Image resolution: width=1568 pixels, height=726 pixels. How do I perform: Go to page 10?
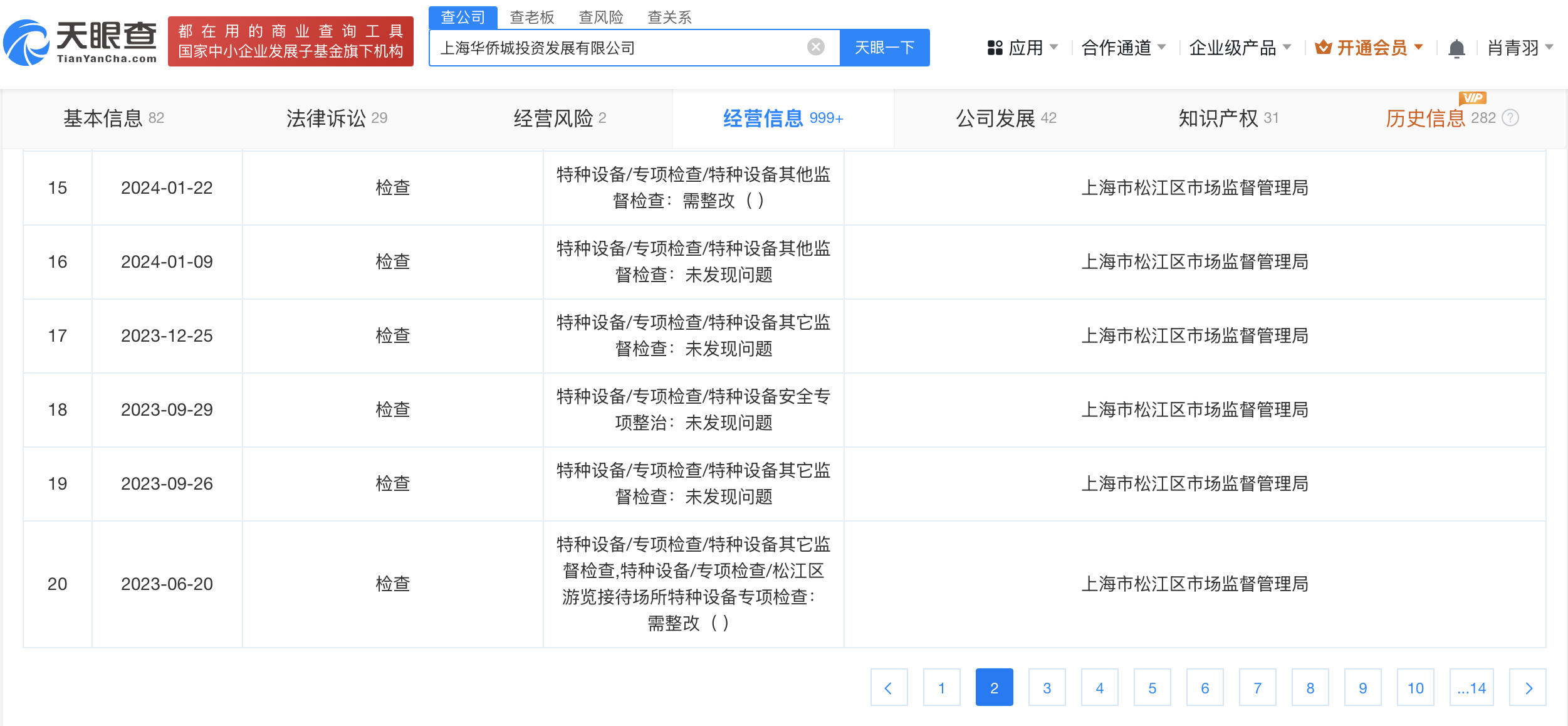coord(1415,688)
